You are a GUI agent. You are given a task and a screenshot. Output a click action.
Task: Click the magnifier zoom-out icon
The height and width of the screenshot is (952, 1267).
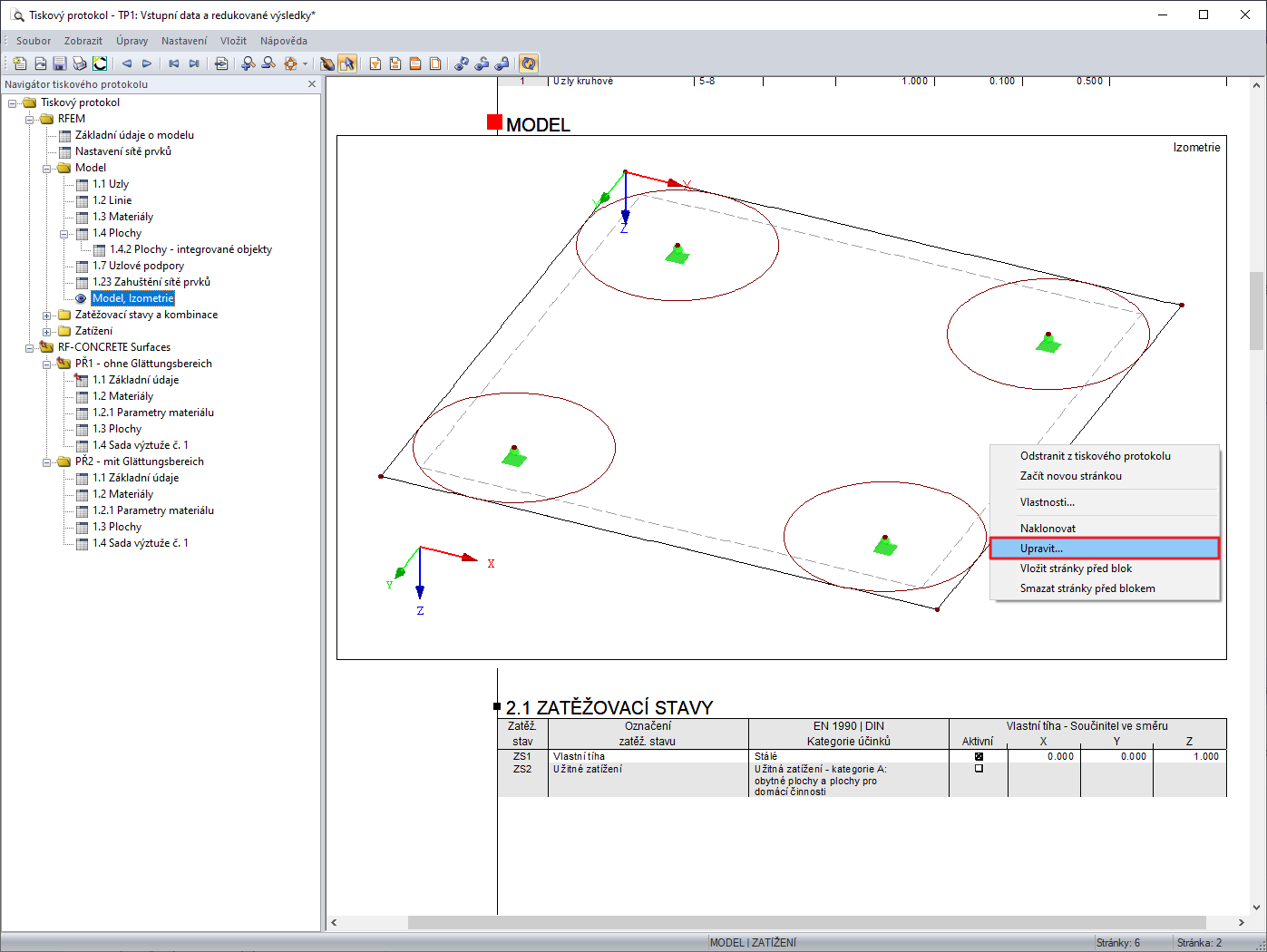268,63
